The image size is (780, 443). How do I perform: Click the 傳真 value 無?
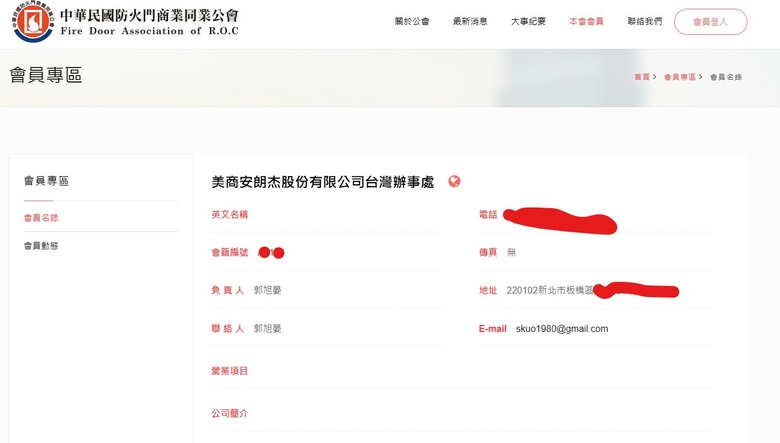click(511, 253)
